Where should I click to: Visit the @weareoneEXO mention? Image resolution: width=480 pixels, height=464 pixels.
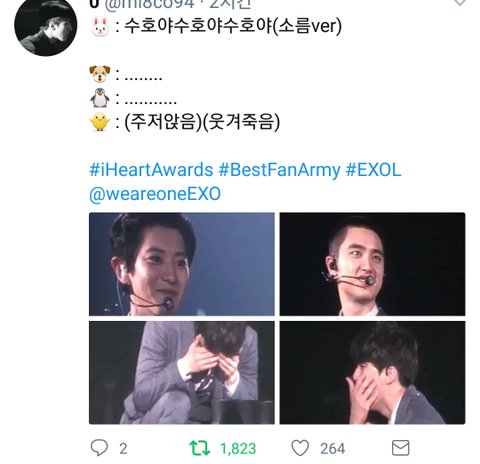[155, 194]
